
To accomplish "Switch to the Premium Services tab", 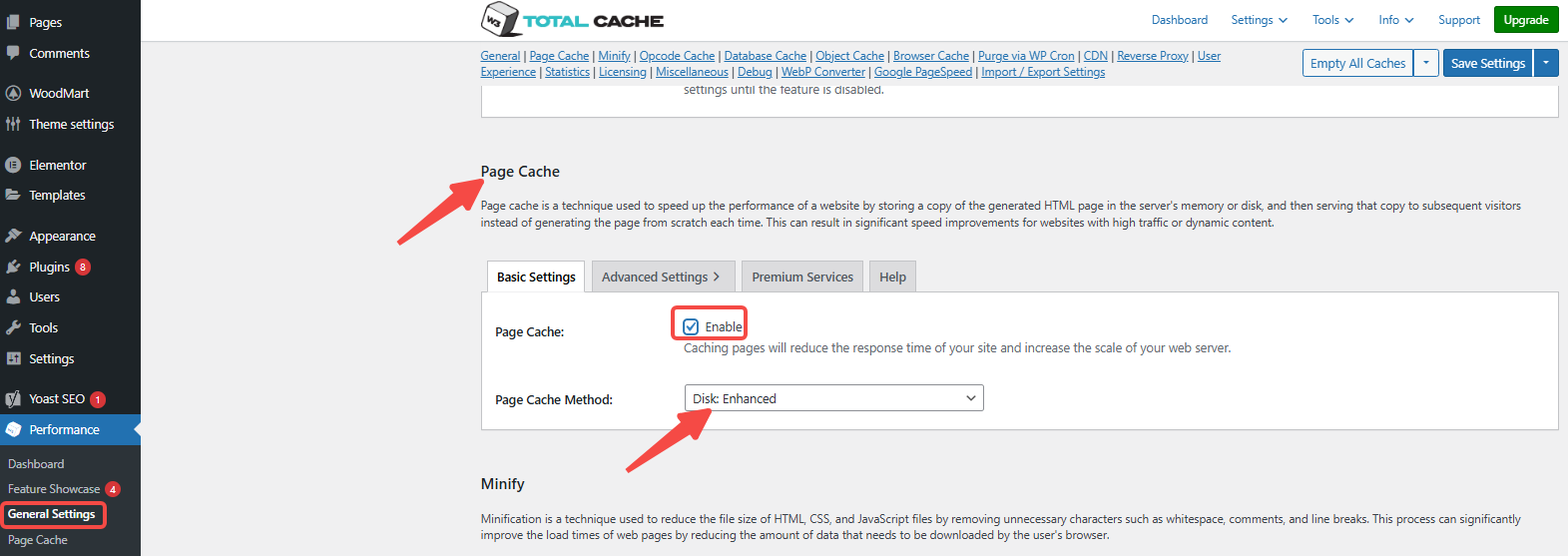I will click(802, 277).
